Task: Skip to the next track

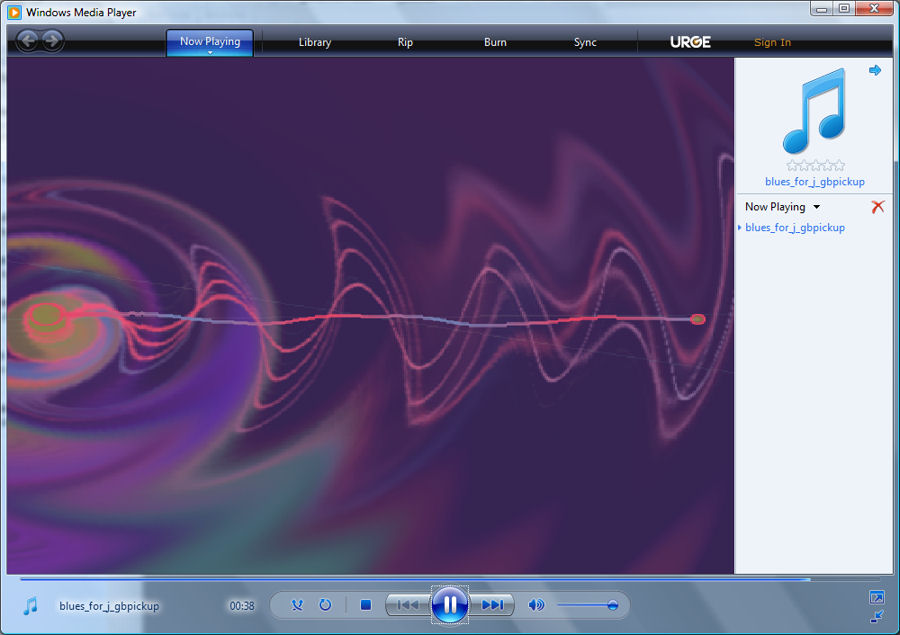Action: coord(492,605)
